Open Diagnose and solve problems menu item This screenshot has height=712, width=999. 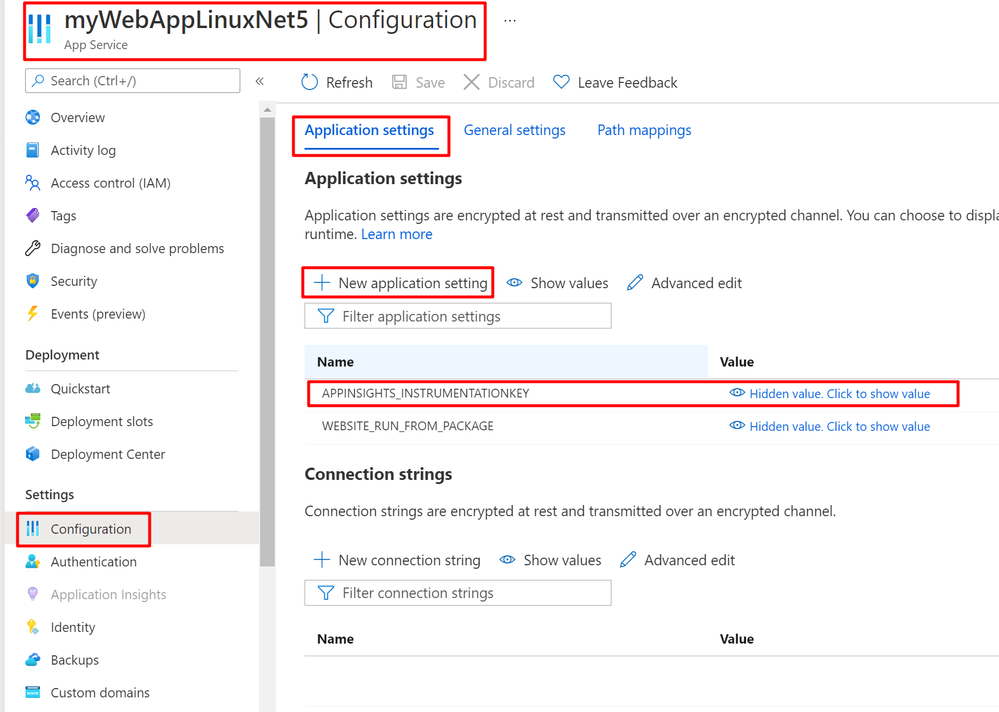click(138, 248)
